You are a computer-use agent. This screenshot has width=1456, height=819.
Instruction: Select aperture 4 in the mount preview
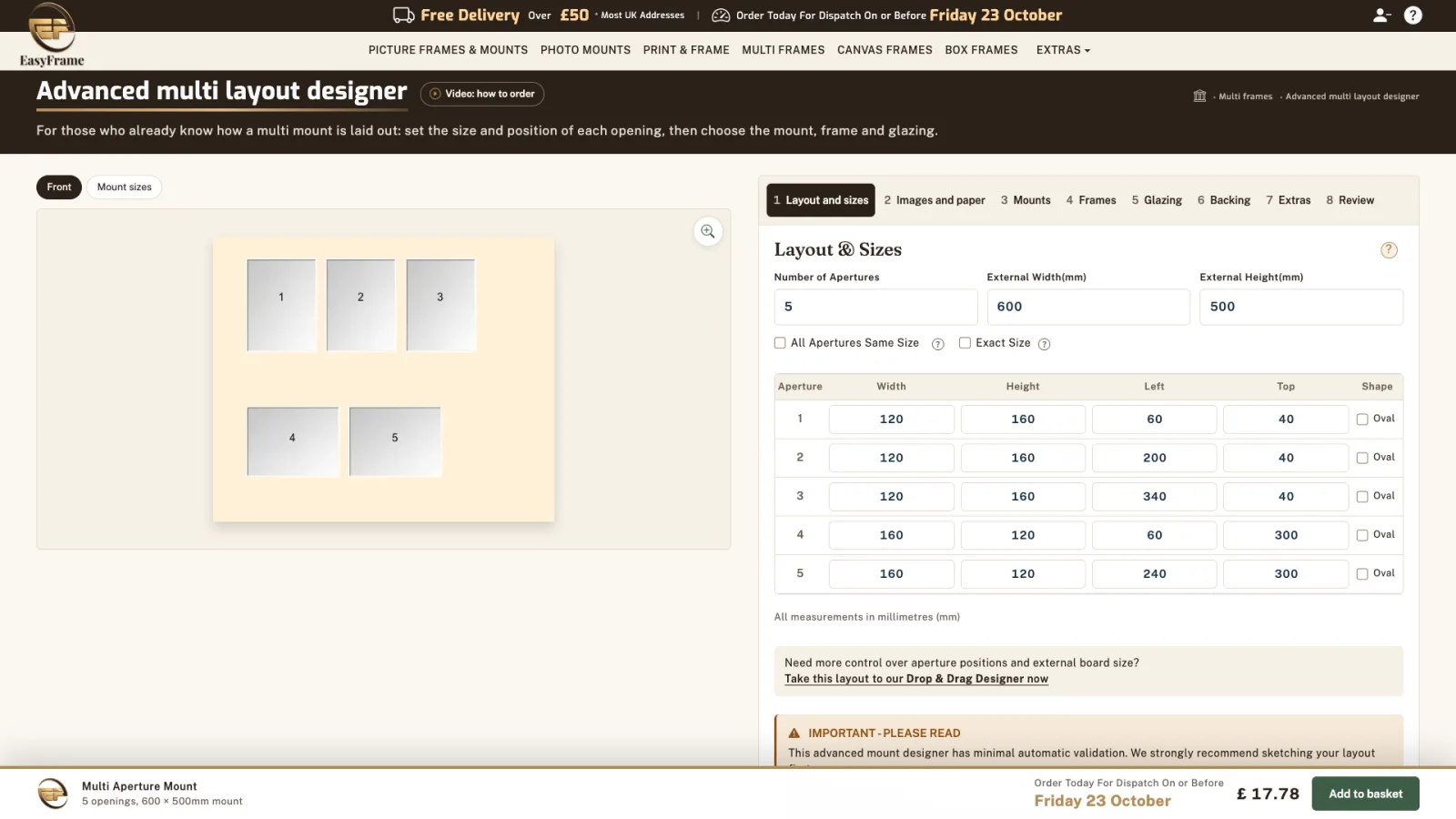(x=292, y=441)
